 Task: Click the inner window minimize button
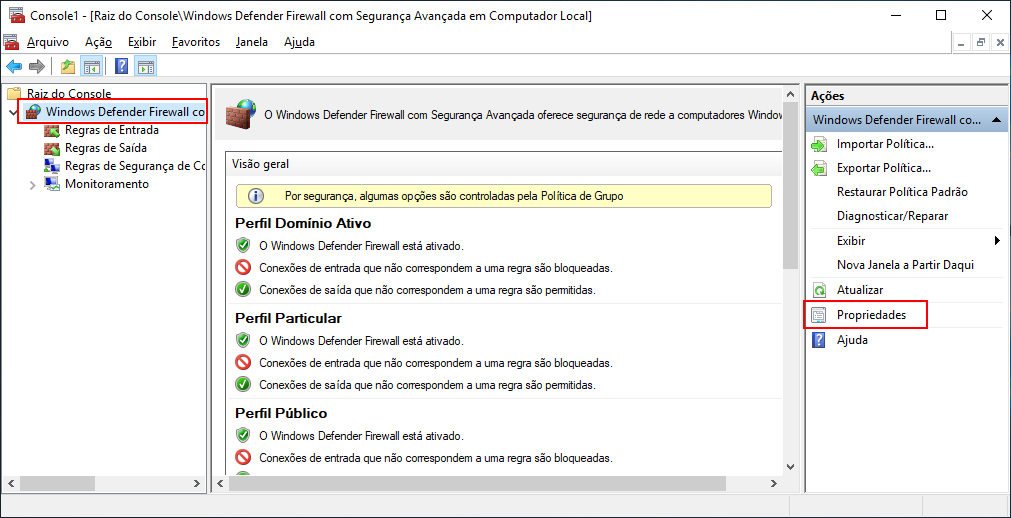962,43
